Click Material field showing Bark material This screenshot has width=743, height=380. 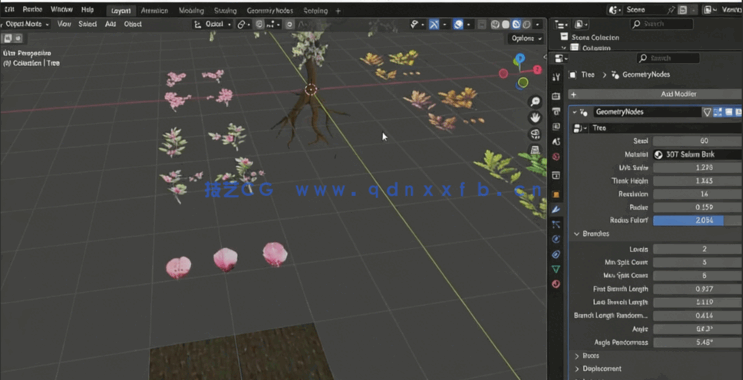pos(697,154)
